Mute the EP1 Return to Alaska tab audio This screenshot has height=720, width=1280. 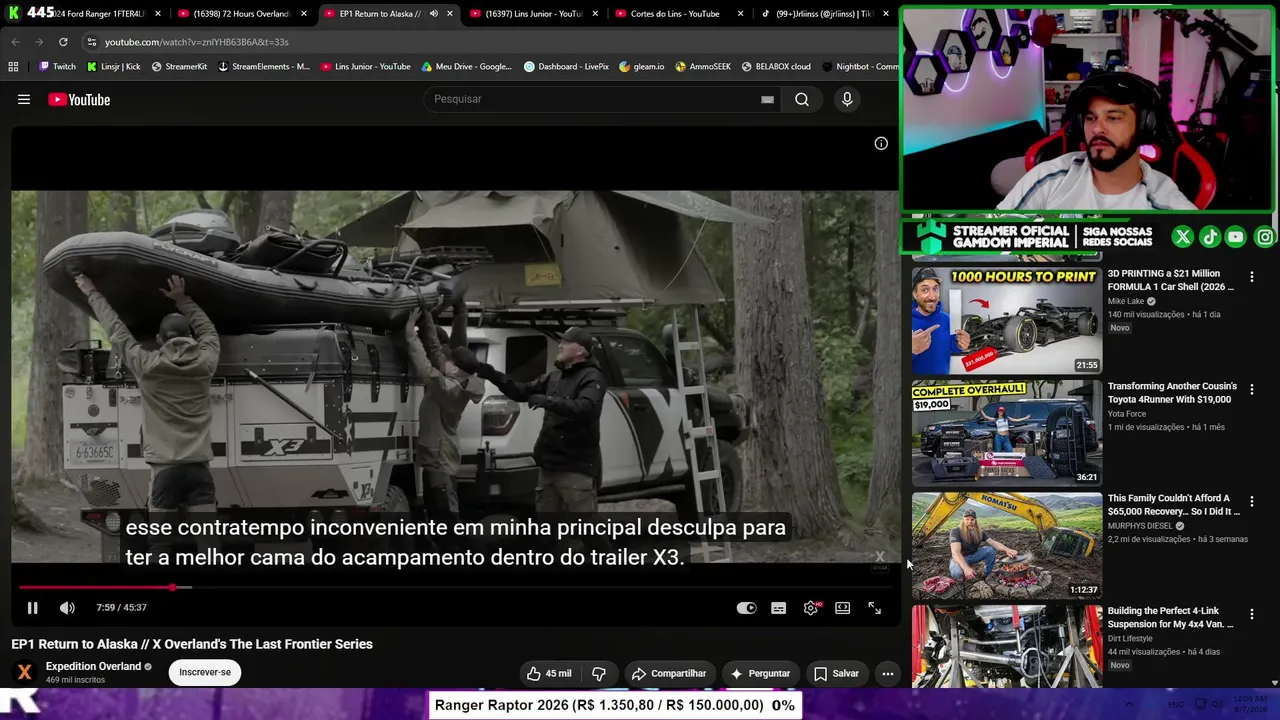coord(433,14)
